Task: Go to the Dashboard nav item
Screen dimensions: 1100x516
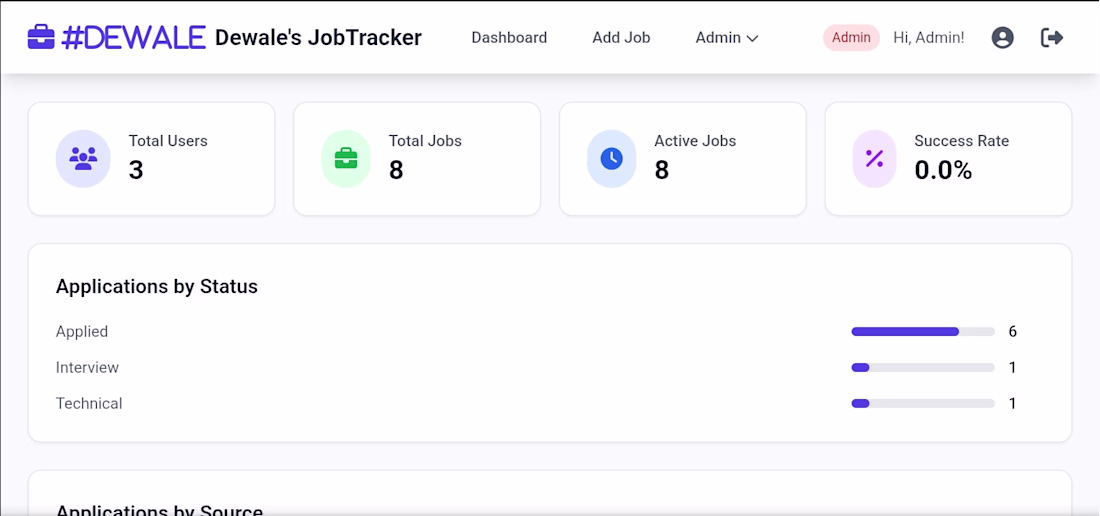Action: 509,38
